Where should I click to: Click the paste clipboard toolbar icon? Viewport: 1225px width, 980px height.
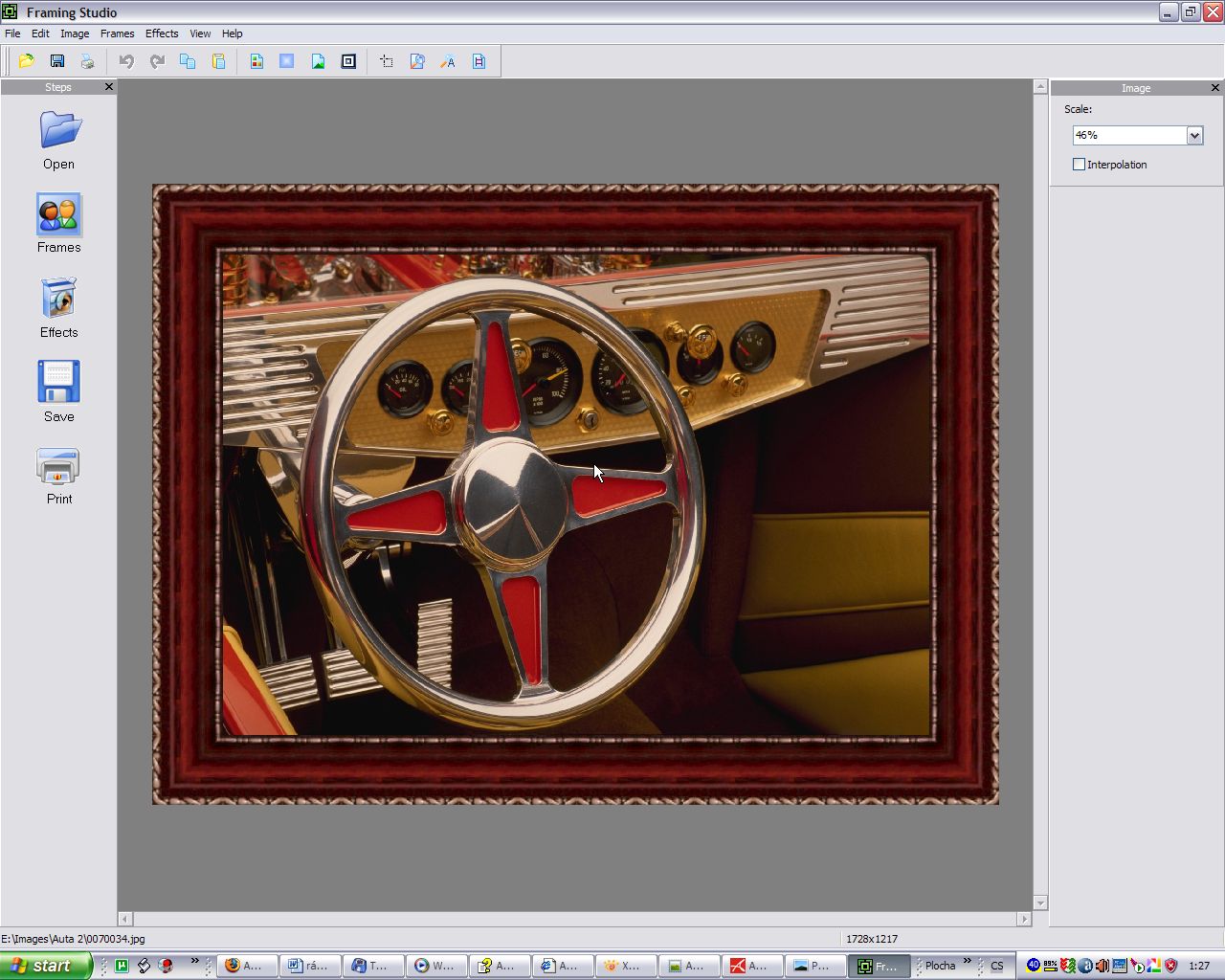(x=218, y=61)
